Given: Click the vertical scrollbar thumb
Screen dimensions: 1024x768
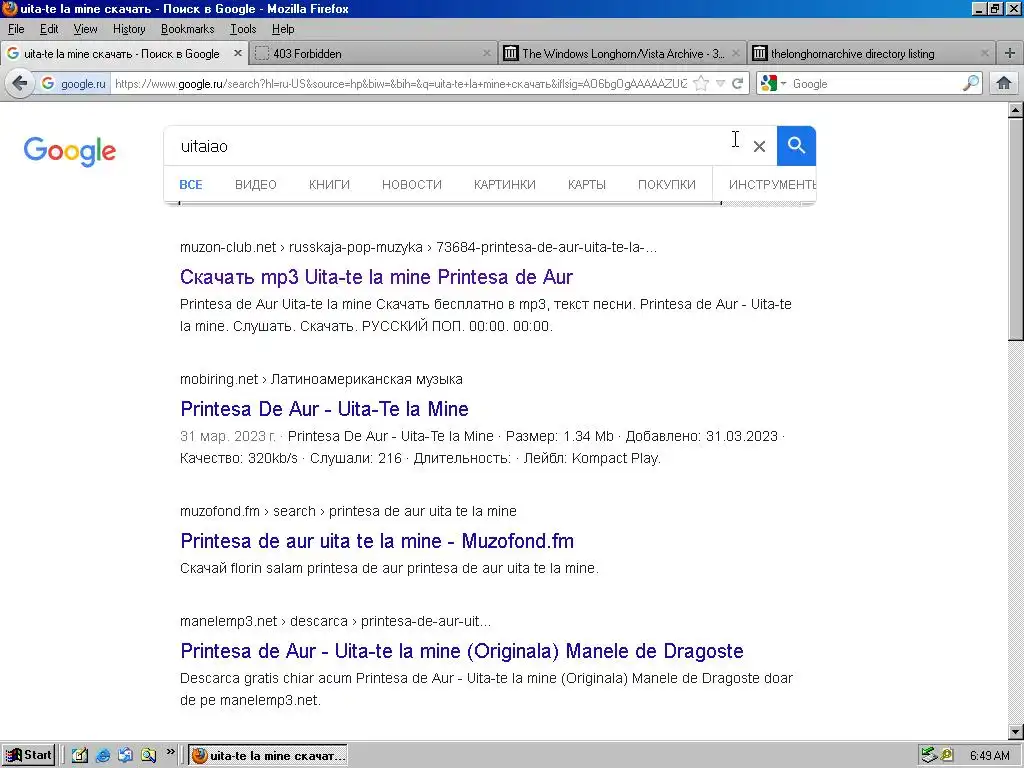Looking at the screenshot, I should point(1016,229).
